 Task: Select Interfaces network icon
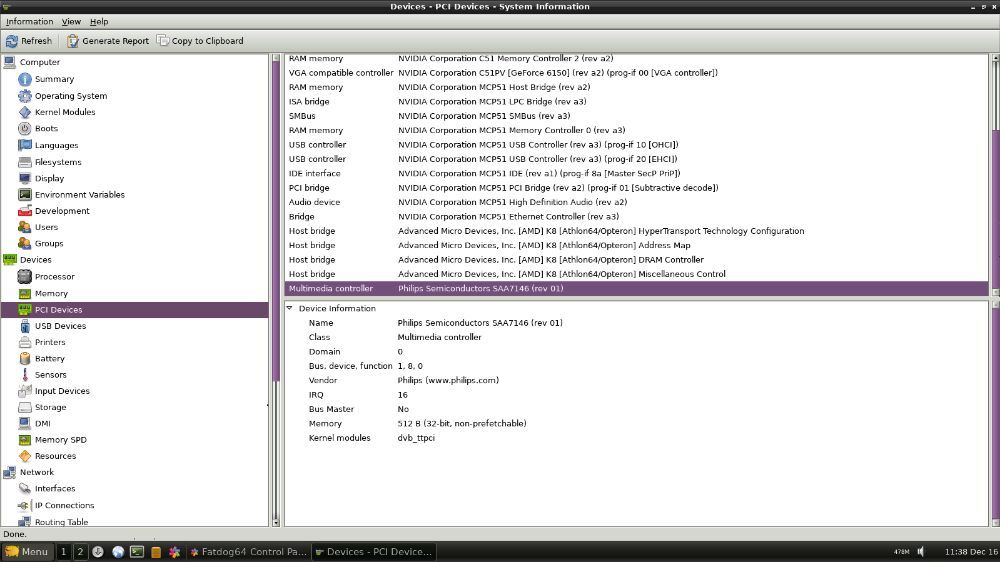tap(25, 489)
